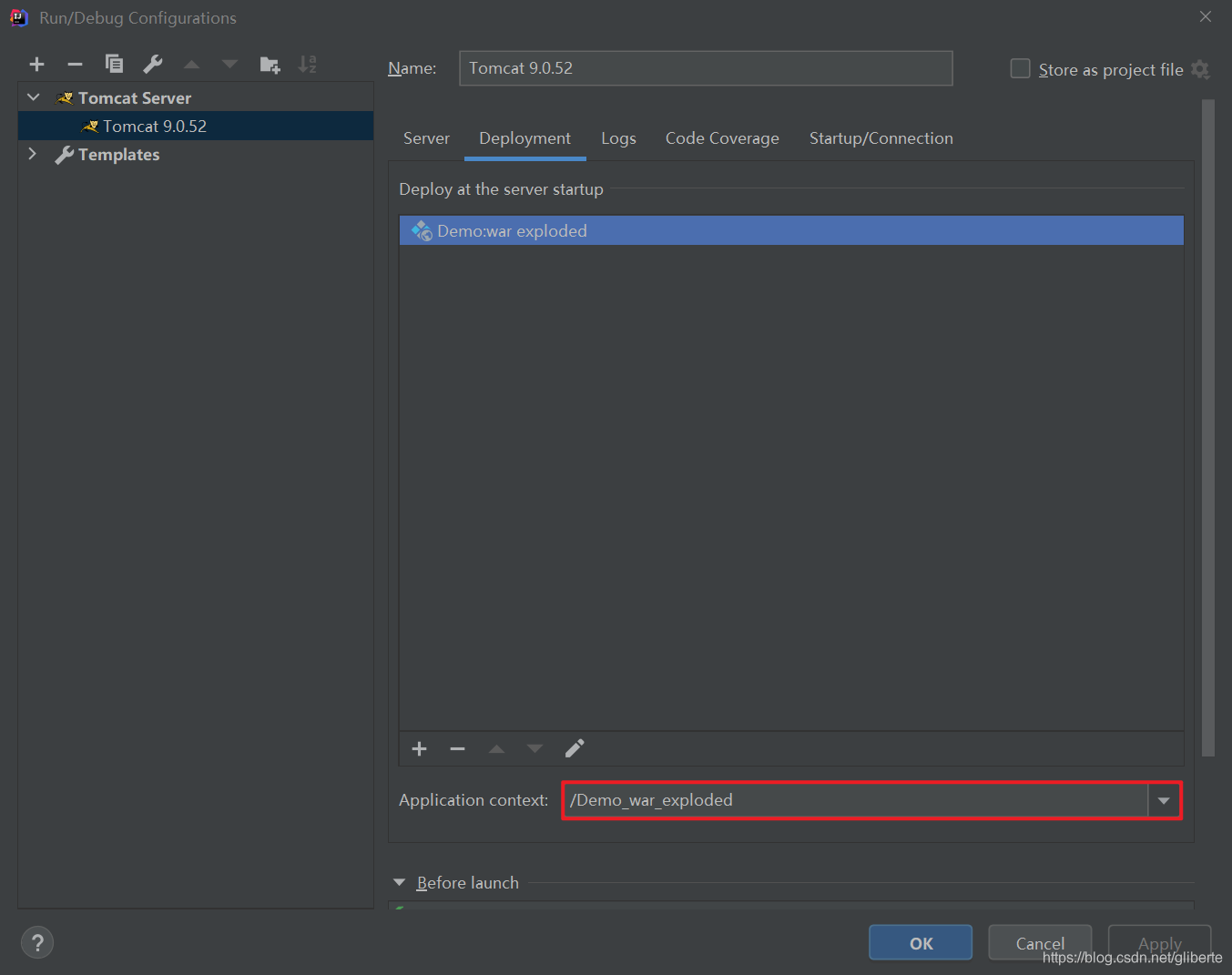Move artifact up arrow below deployment list
This screenshot has height=975, width=1232.
tap(496, 748)
